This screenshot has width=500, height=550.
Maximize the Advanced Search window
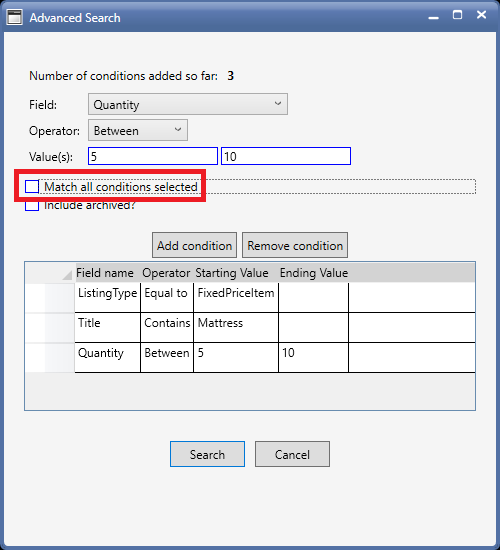point(457,15)
